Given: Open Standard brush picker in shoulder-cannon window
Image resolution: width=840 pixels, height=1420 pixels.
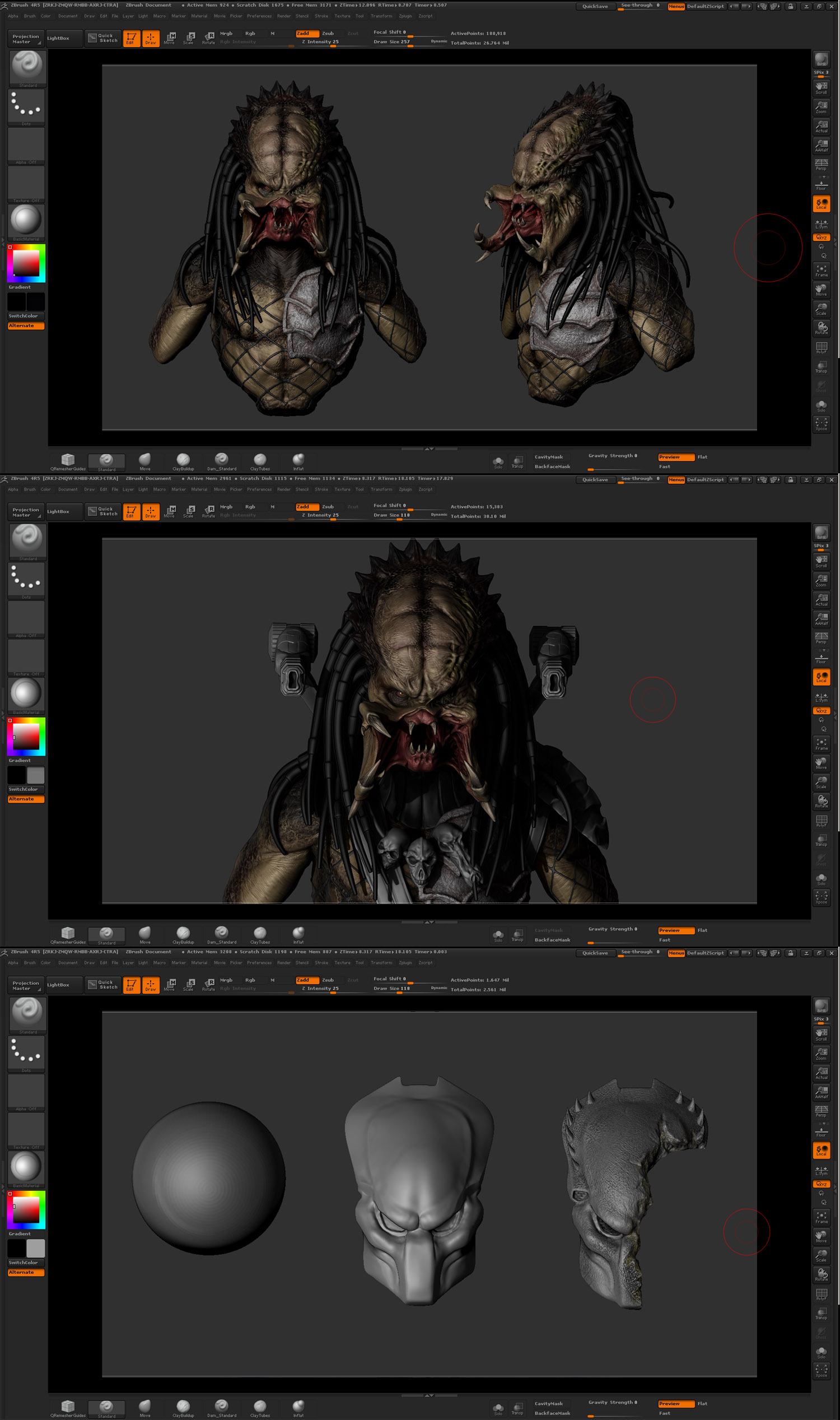Looking at the screenshot, I should click(x=27, y=542).
